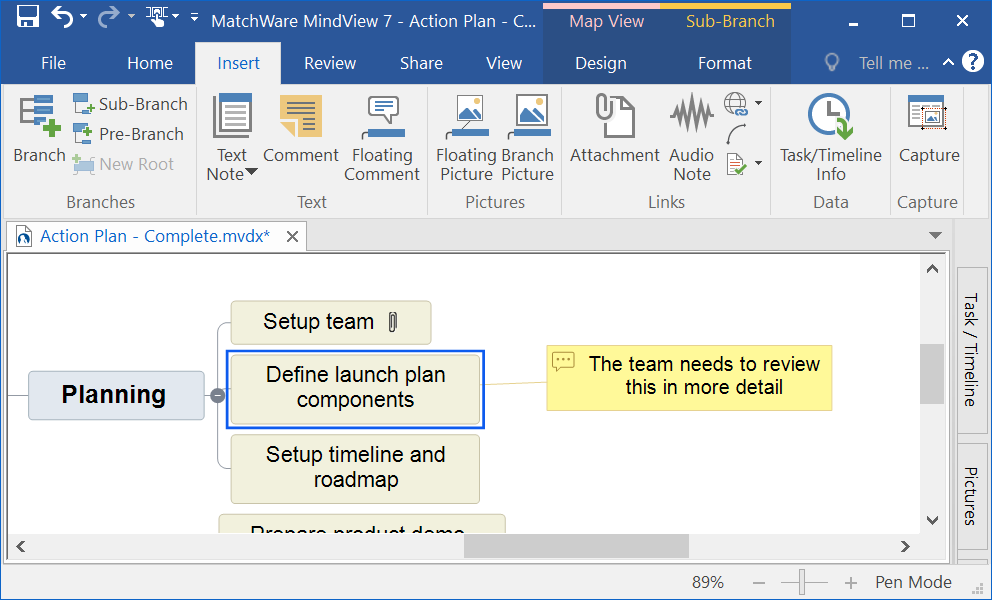Zoom out with the minus button
Screen dimensions: 992x600
759,583
